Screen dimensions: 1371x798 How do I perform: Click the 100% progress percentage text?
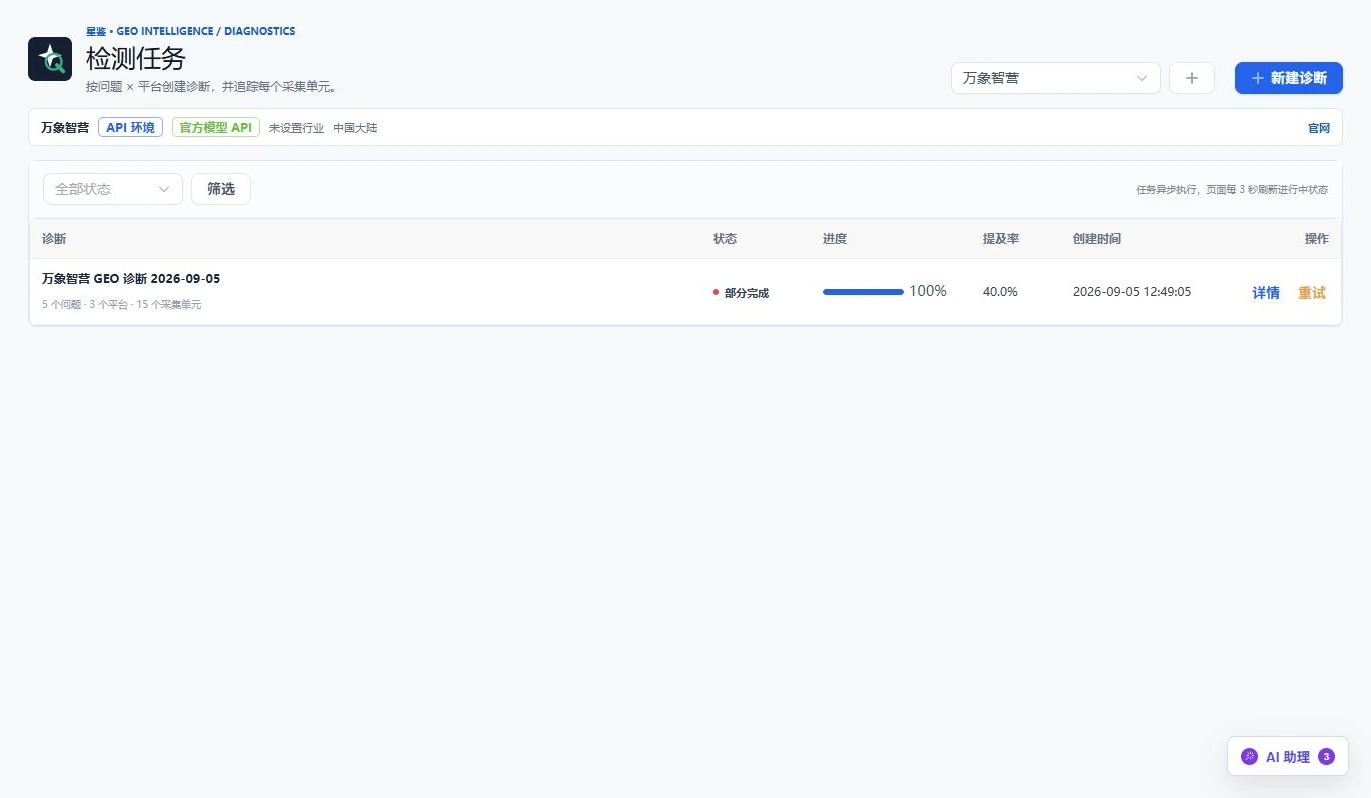(928, 291)
